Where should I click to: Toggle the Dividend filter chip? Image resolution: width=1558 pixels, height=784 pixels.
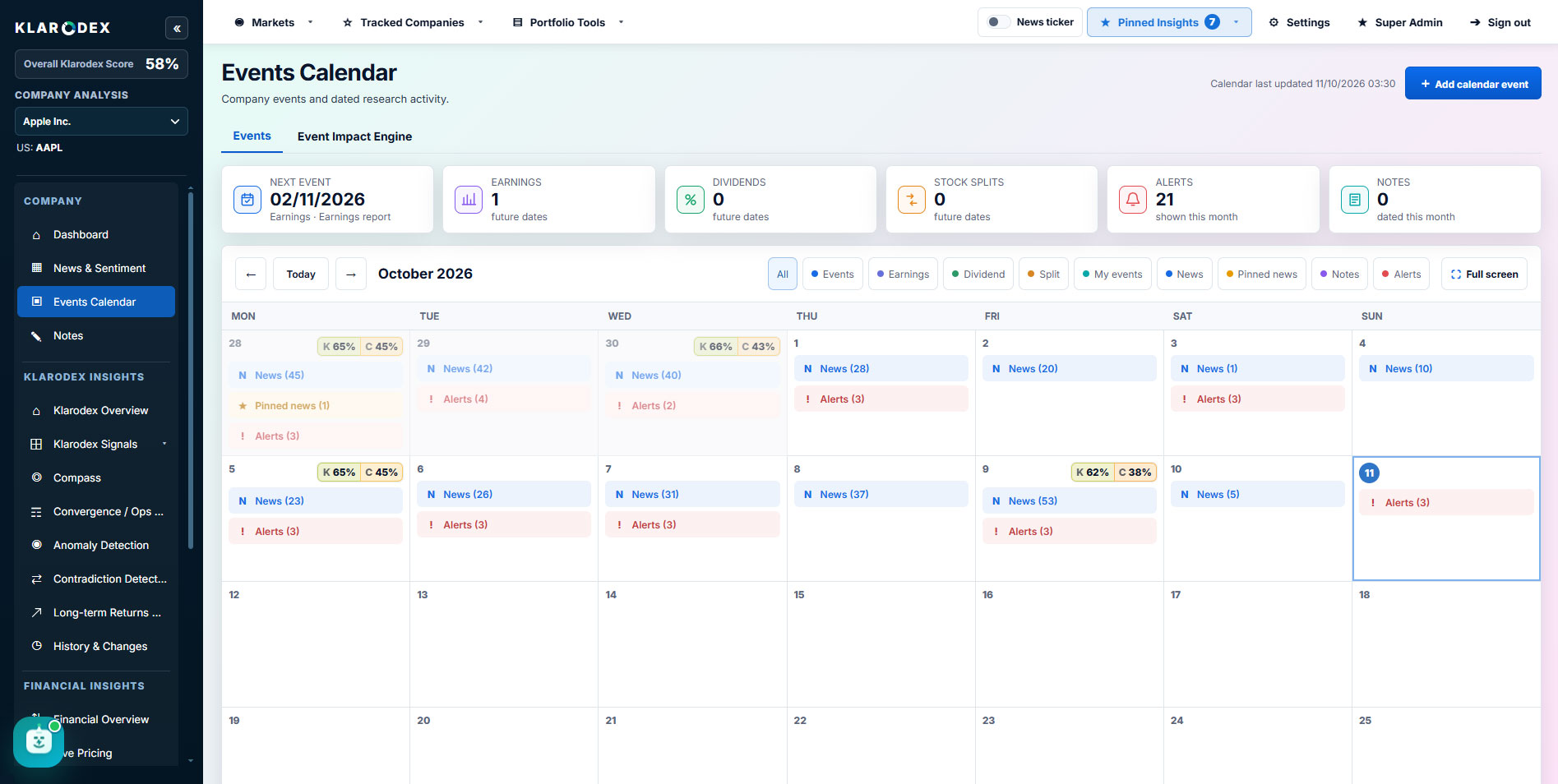pyautogui.click(x=978, y=274)
